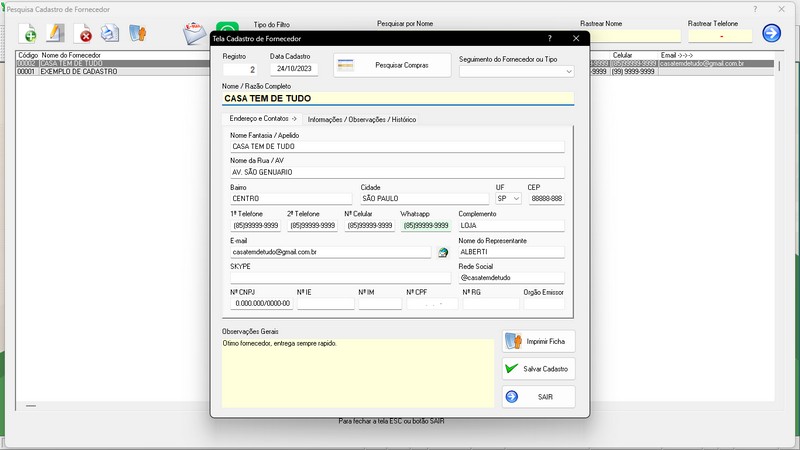Open the Pesquisar Compras button

pos(392,65)
